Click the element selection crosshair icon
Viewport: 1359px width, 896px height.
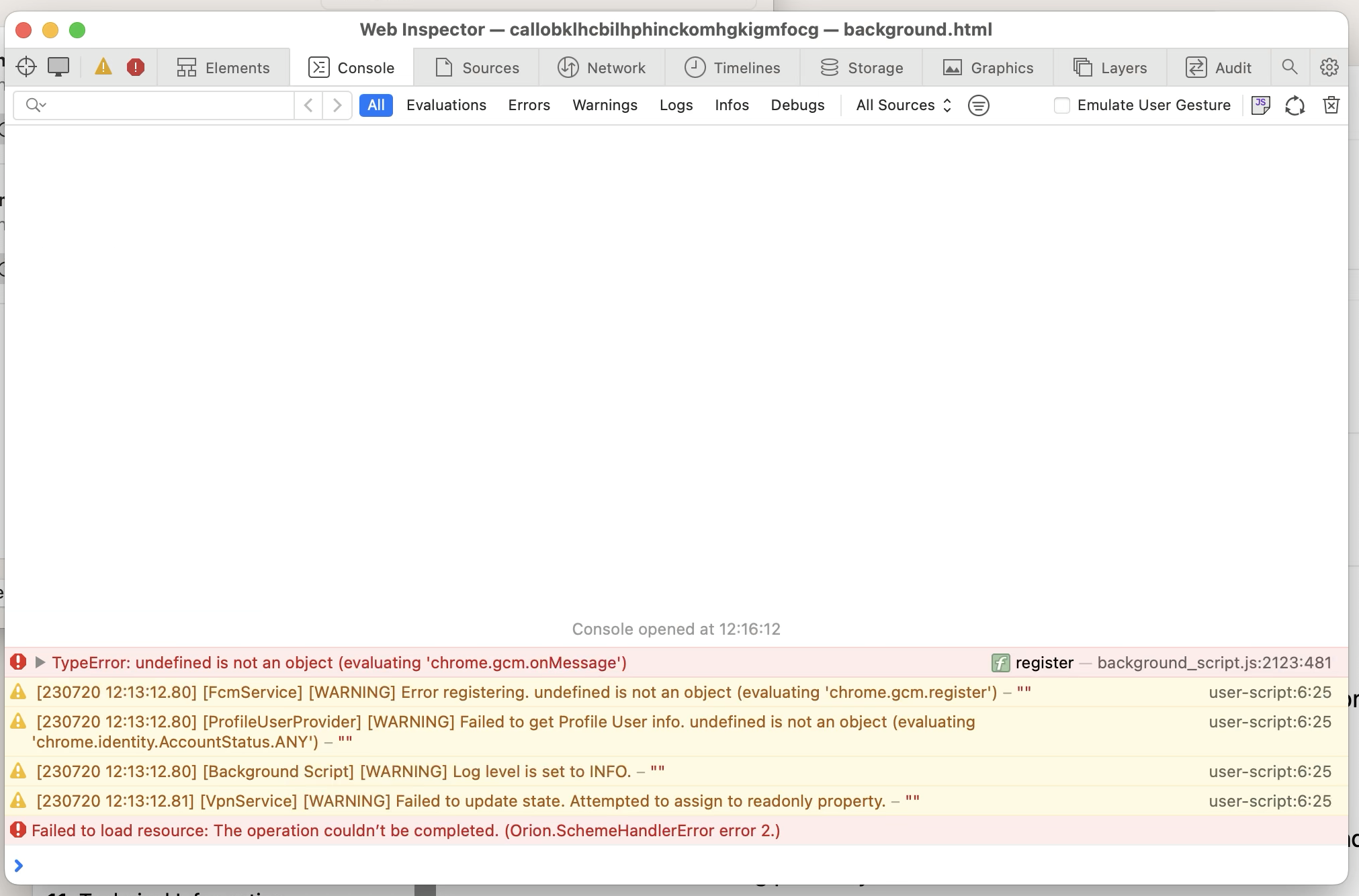click(x=26, y=67)
